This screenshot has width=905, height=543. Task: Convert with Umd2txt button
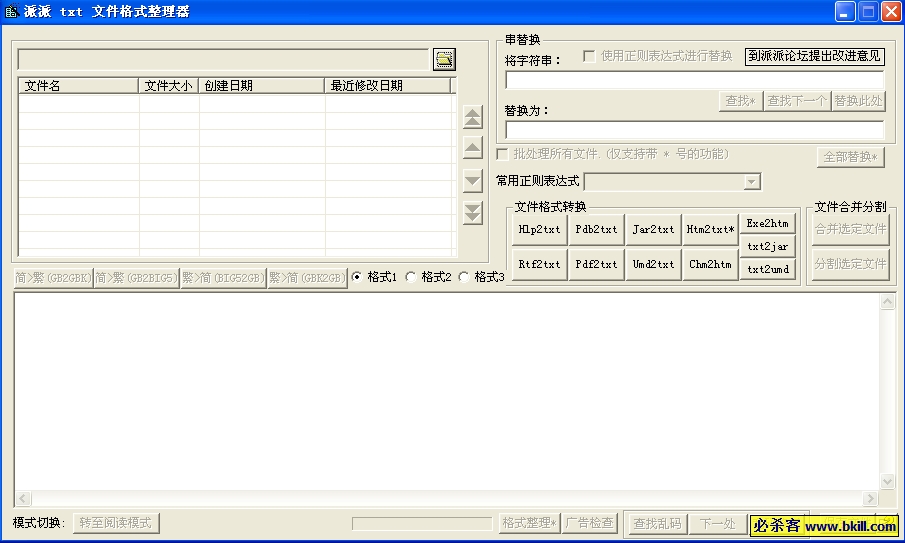point(653,265)
